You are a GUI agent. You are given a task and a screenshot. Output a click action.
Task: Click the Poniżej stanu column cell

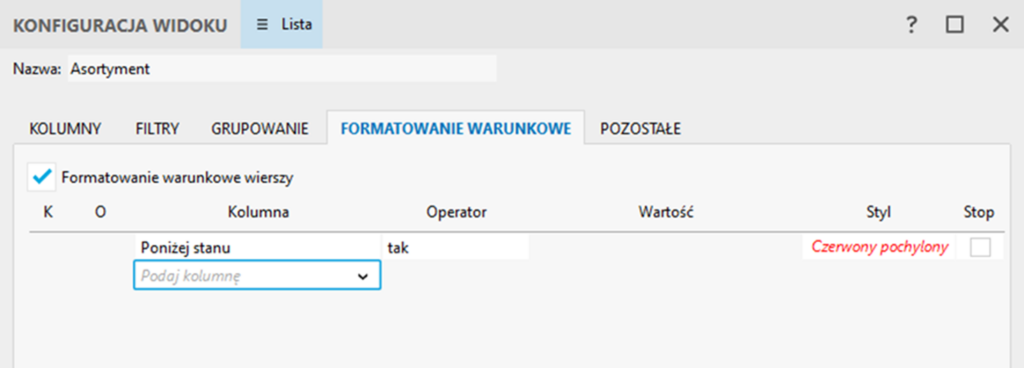coord(257,248)
